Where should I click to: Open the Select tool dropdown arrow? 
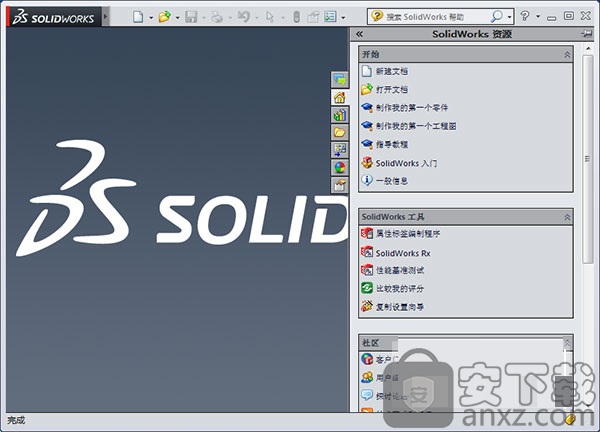[283, 18]
